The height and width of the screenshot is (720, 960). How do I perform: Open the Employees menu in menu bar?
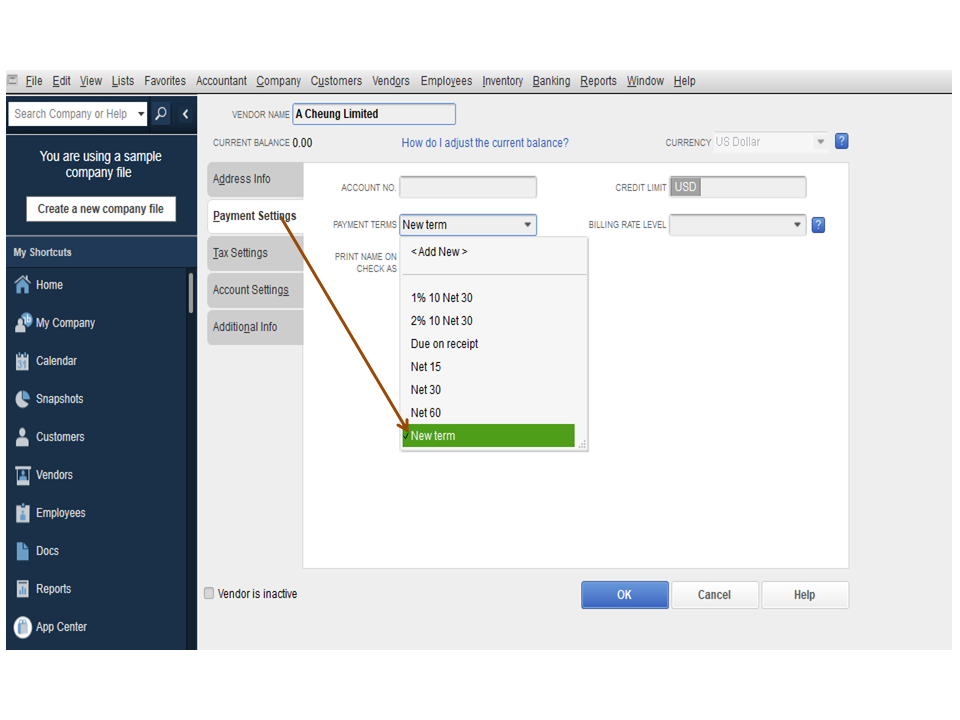[446, 81]
